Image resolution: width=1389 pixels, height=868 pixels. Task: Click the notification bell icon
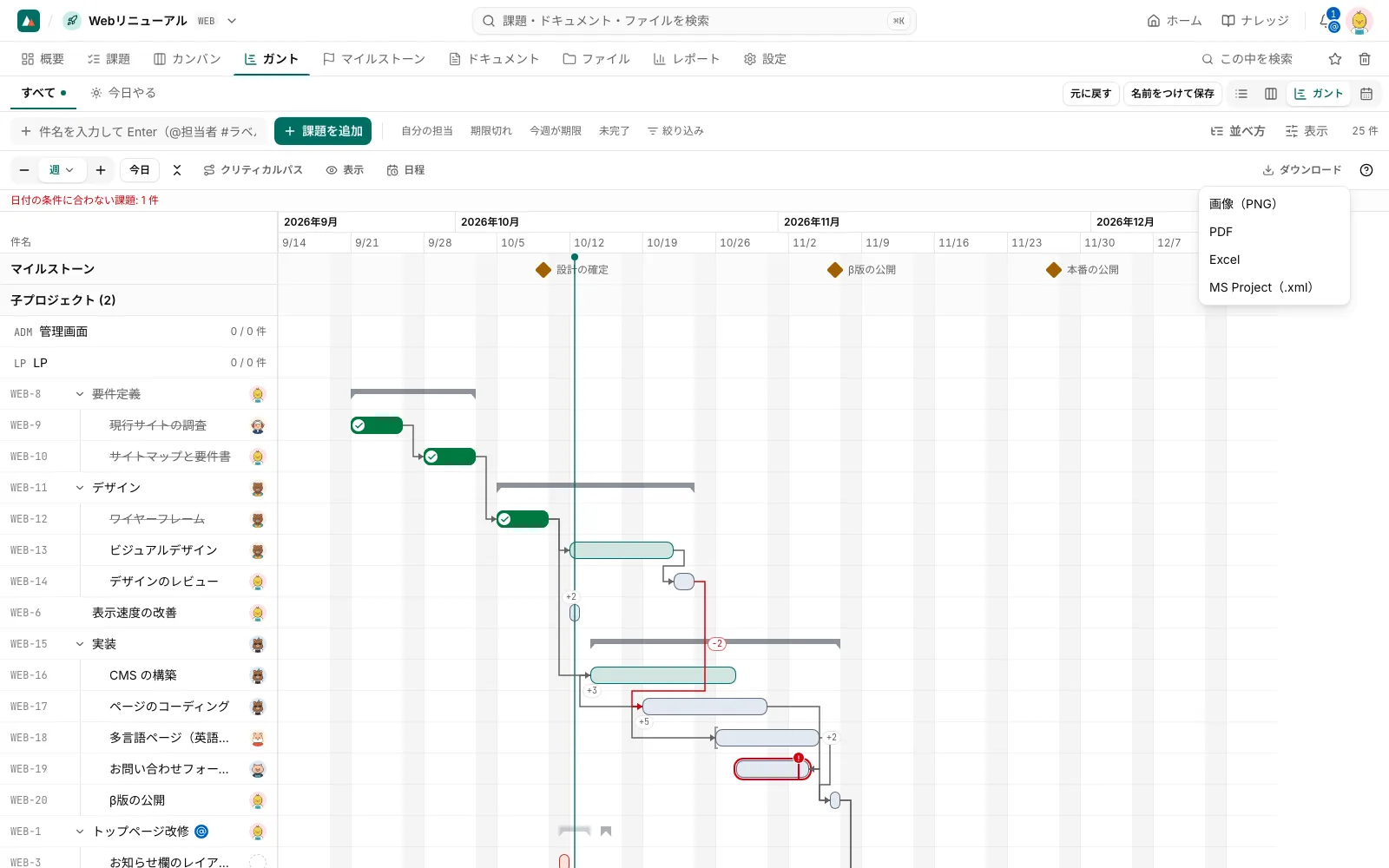[1326, 21]
